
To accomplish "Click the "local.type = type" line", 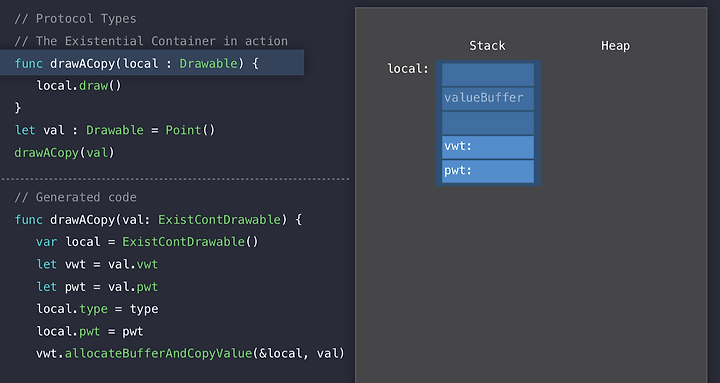I will [97, 309].
